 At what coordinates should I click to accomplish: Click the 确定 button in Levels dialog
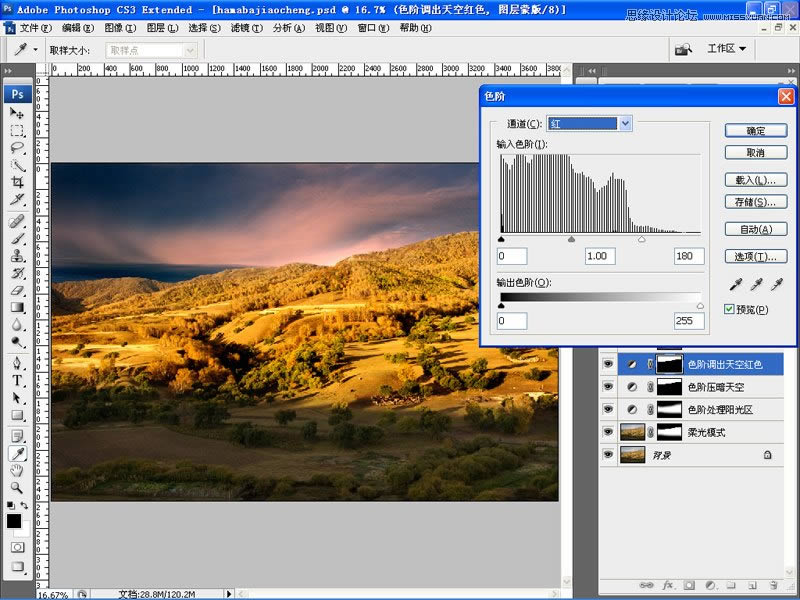click(x=755, y=131)
